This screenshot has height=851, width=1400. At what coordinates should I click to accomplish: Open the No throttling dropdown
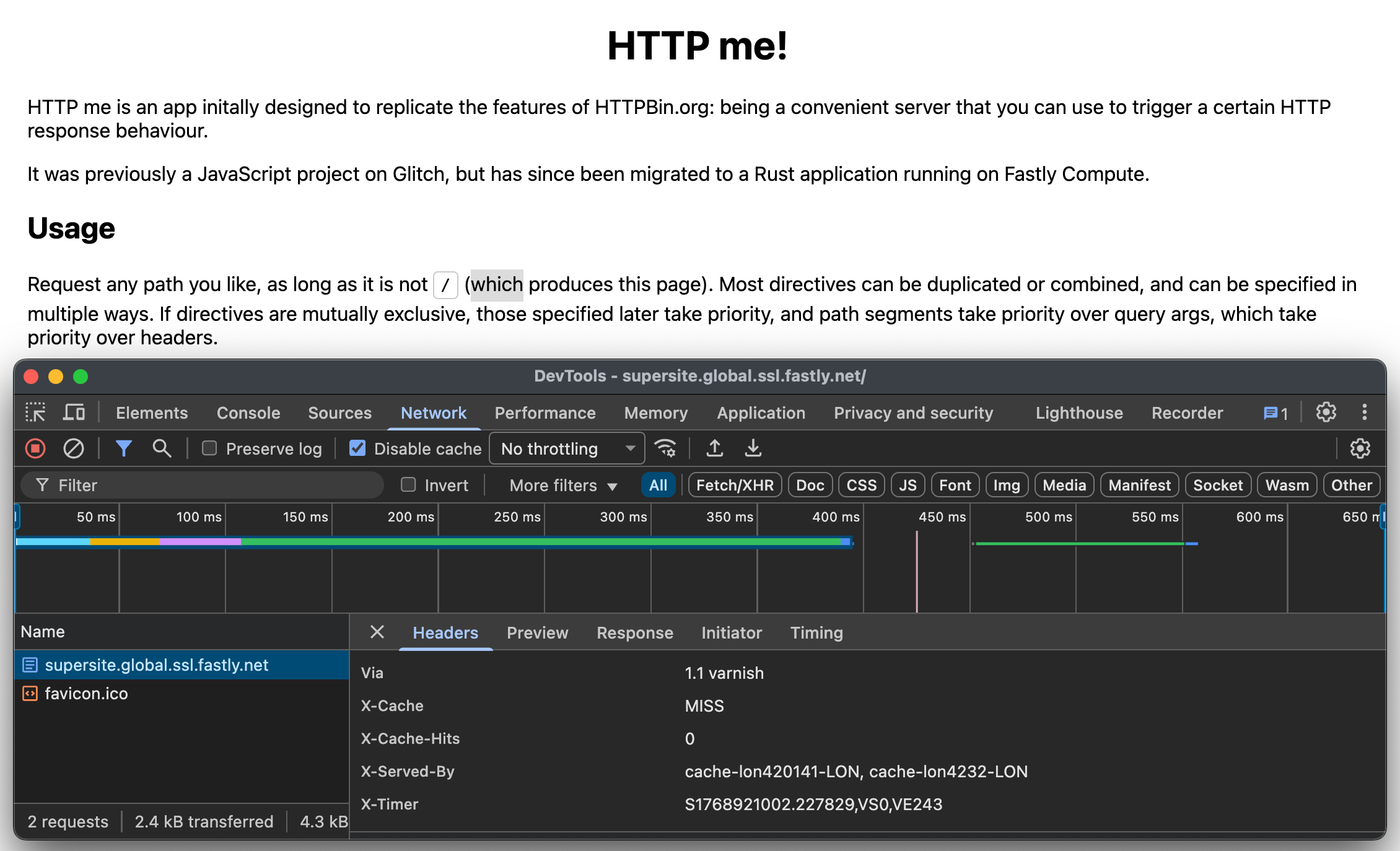click(x=566, y=448)
